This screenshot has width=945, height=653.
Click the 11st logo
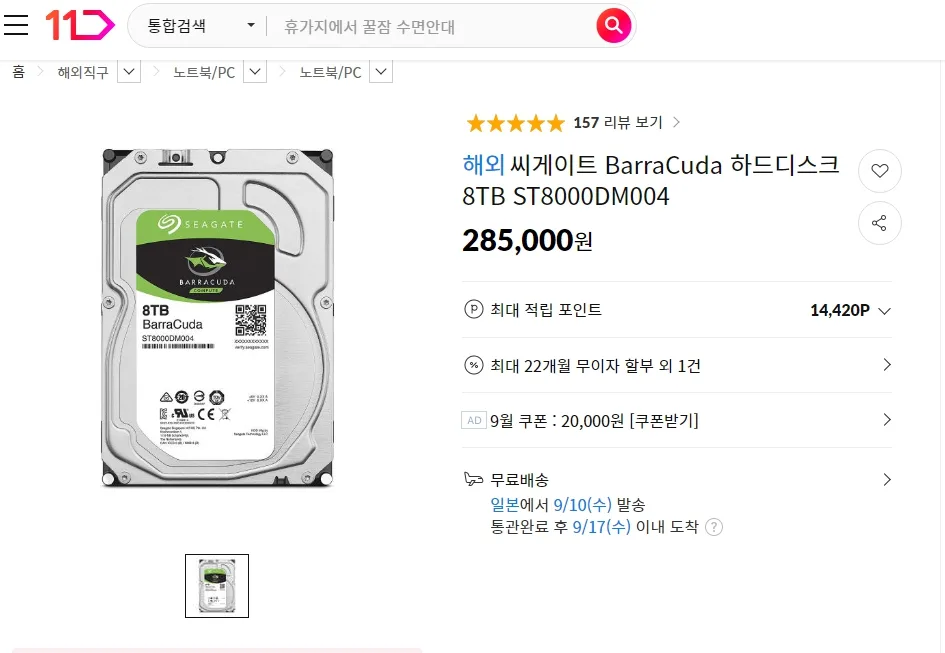(x=80, y=25)
